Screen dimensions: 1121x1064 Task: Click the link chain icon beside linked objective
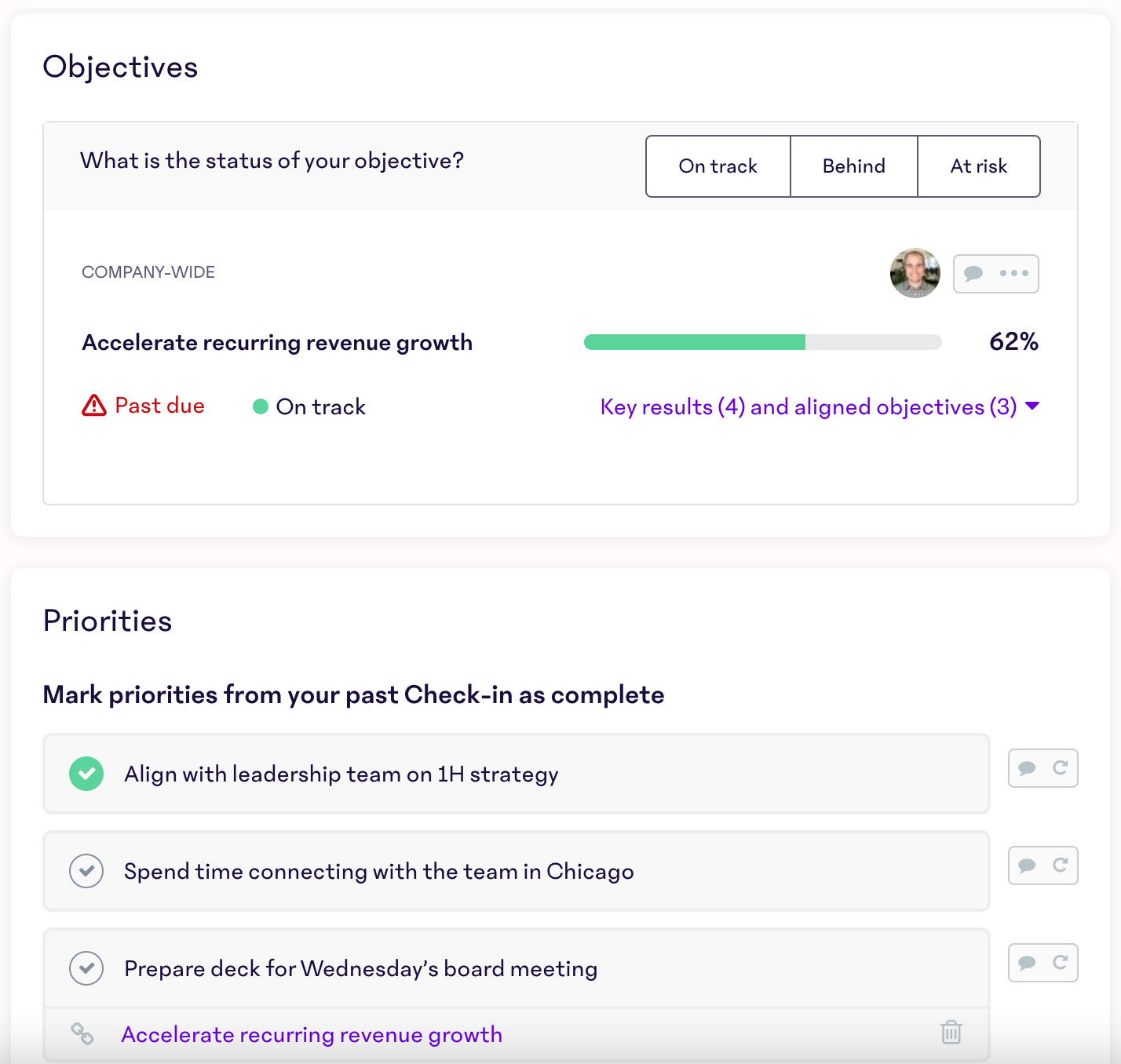(82, 1034)
